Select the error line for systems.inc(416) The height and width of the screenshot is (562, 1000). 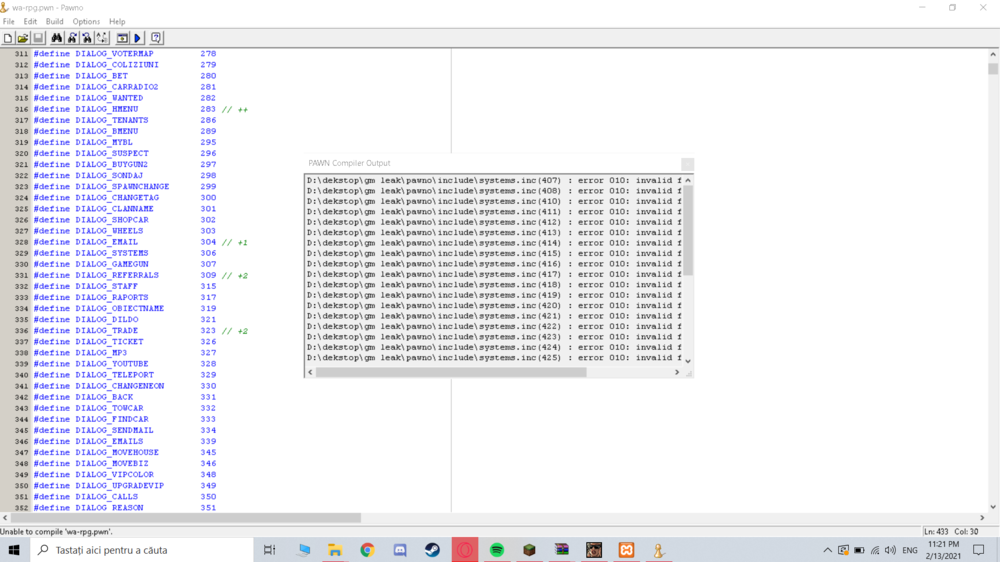(x=494, y=264)
